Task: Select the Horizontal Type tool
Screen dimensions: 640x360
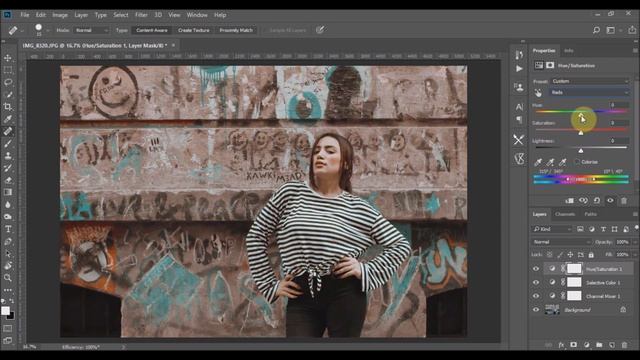Action: point(8,229)
